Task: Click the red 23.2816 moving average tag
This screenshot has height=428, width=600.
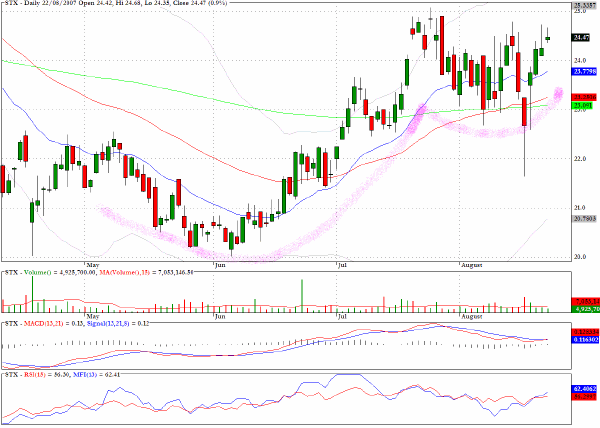Action: (x=584, y=97)
